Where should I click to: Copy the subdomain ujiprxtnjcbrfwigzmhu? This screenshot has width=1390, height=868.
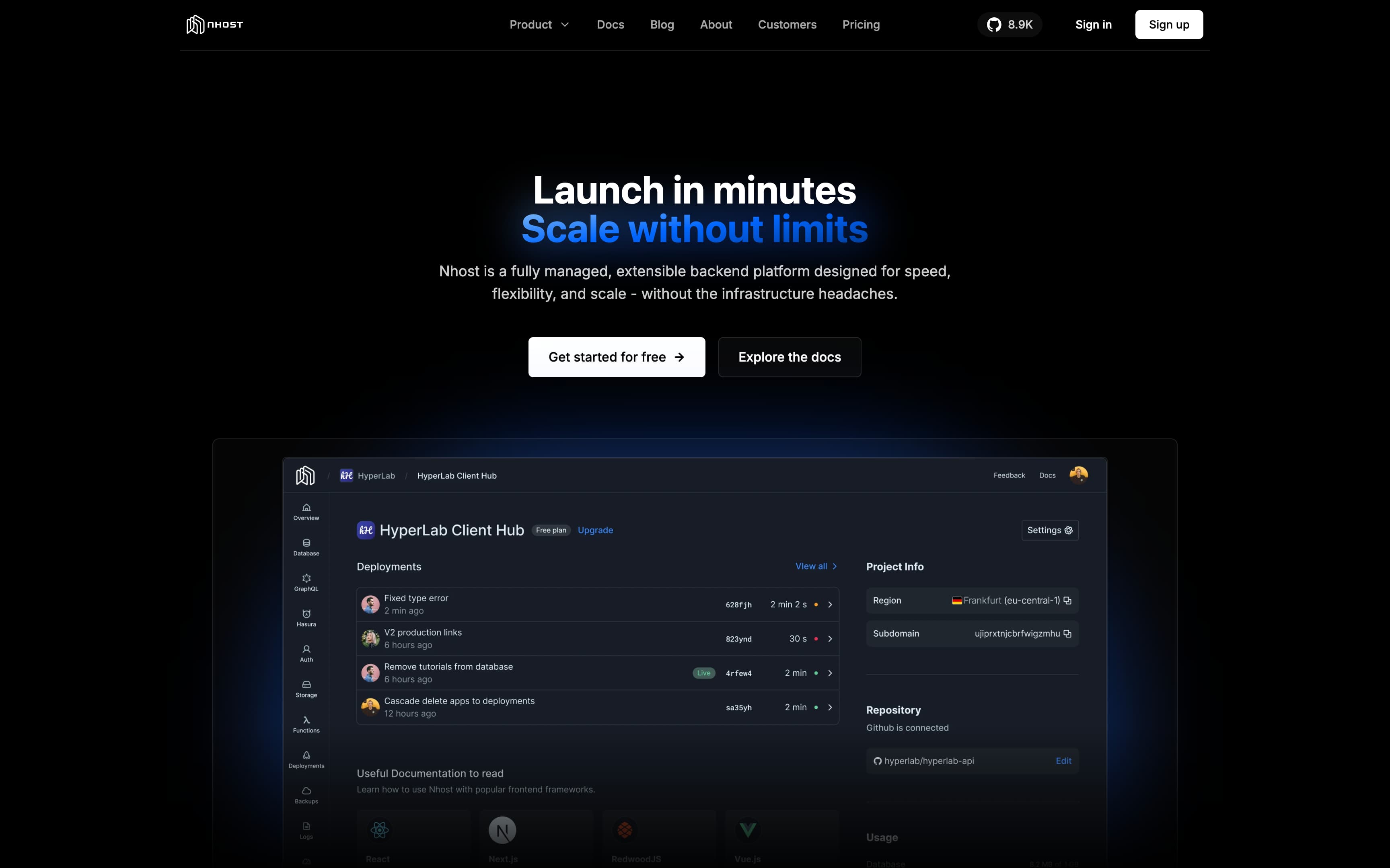pos(1067,634)
